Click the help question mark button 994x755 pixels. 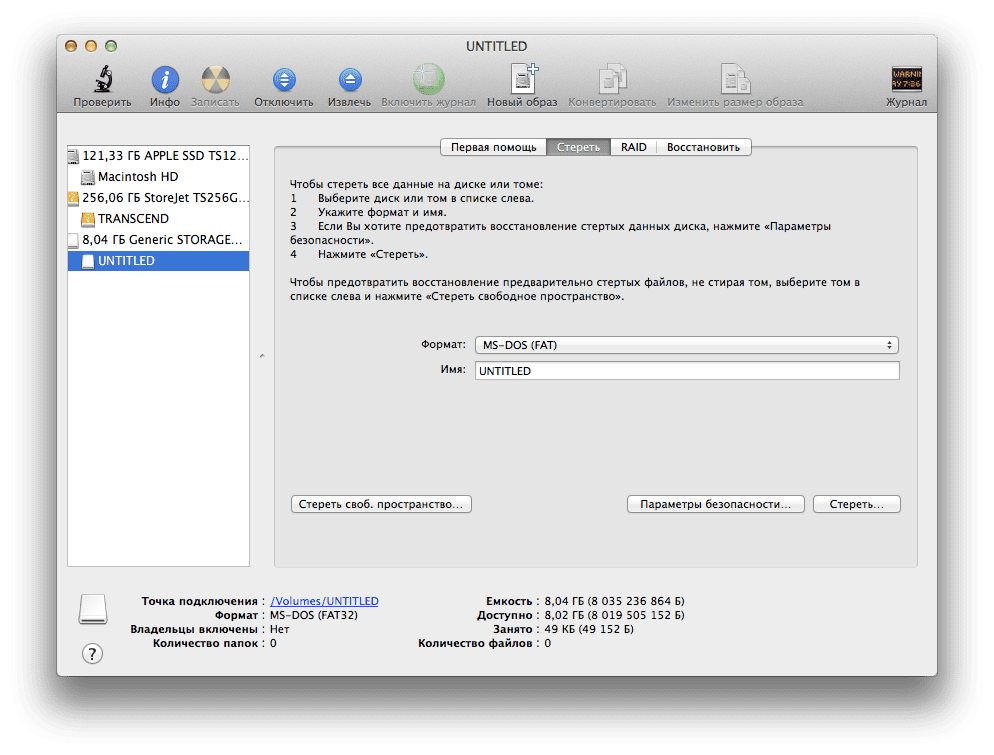click(x=92, y=654)
